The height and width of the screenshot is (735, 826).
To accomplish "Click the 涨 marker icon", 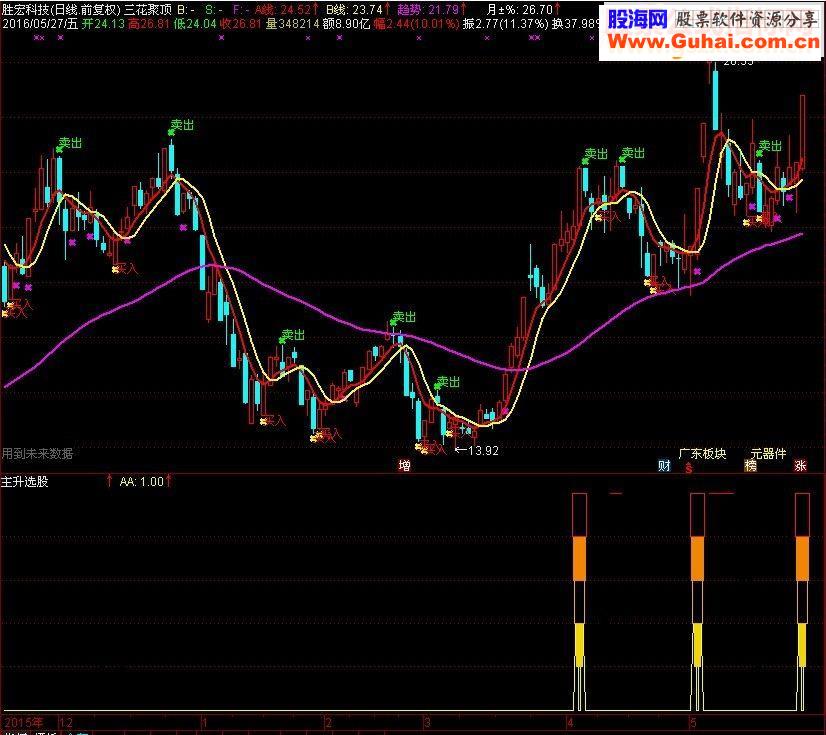I will pyautogui.click(x=800, y=465).
